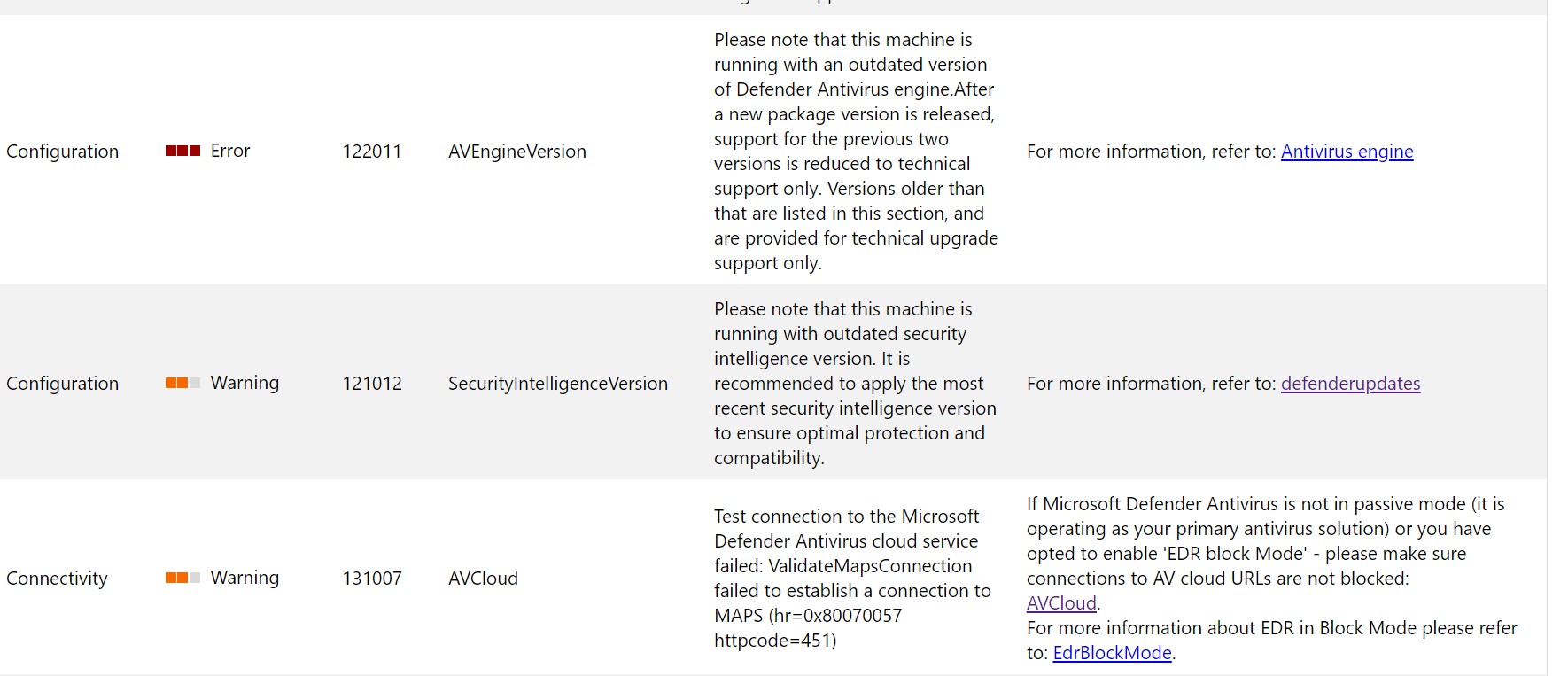The image size is (1568, 676).
Task: Open the defenderupdates link
Action: point(1350,384)
